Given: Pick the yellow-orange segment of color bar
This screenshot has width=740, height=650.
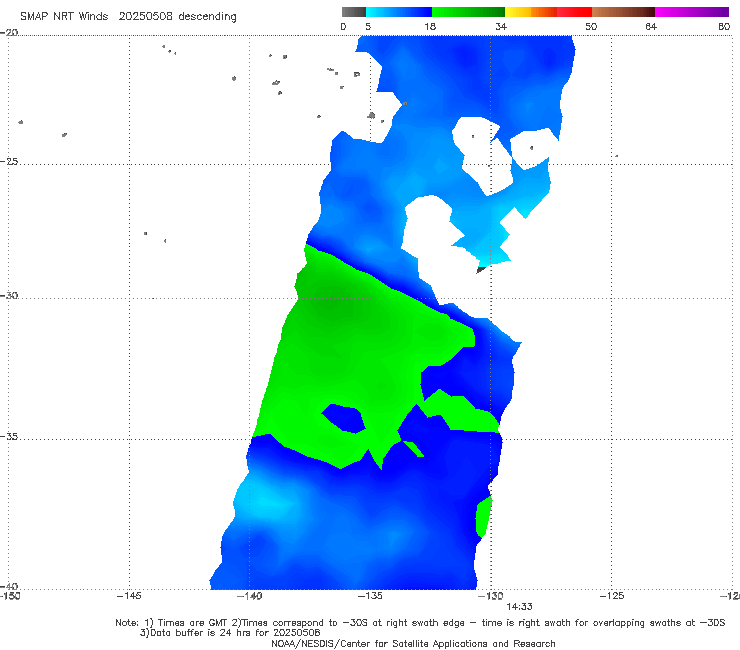Looking at the screenshot, I should (x=531, y=12).
